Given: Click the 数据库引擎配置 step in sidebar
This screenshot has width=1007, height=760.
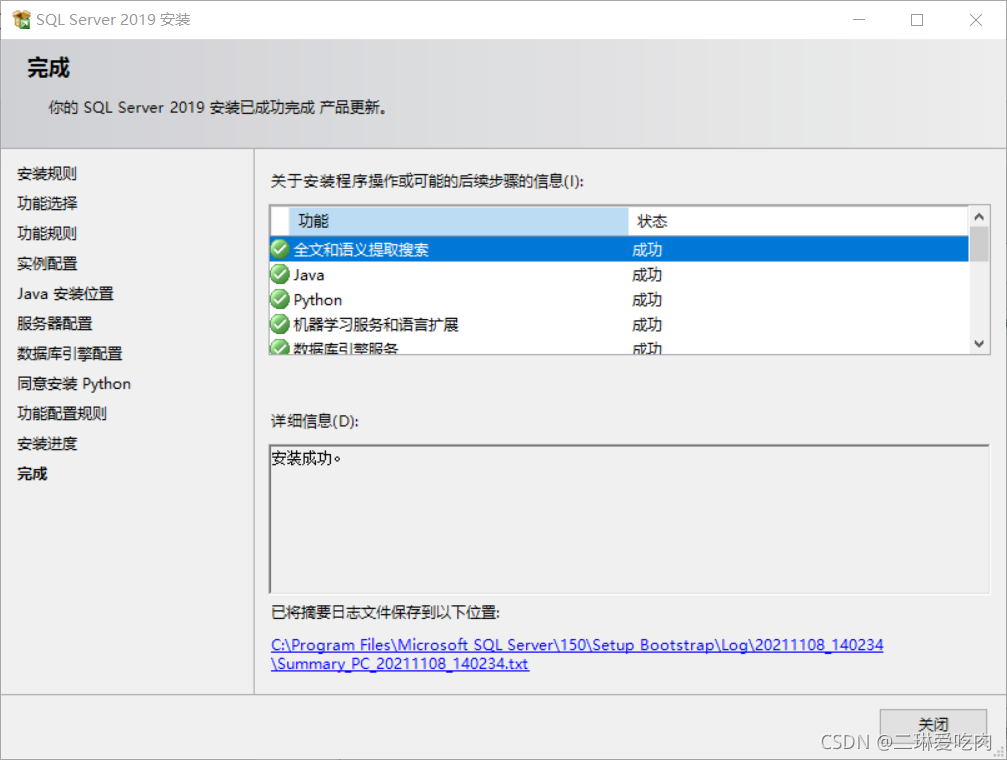Looking at the screenshot, I should point(69,353).
